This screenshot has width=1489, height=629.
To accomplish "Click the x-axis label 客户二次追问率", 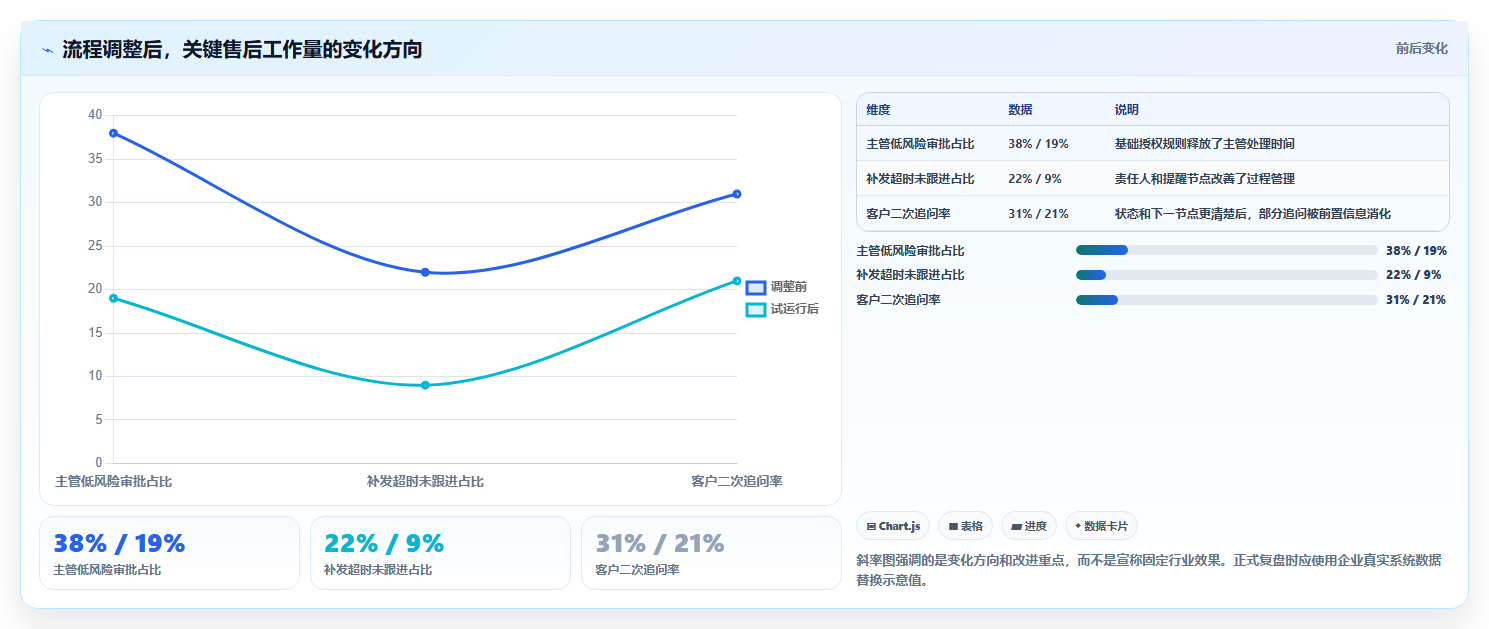I will (x=737, y=482).
